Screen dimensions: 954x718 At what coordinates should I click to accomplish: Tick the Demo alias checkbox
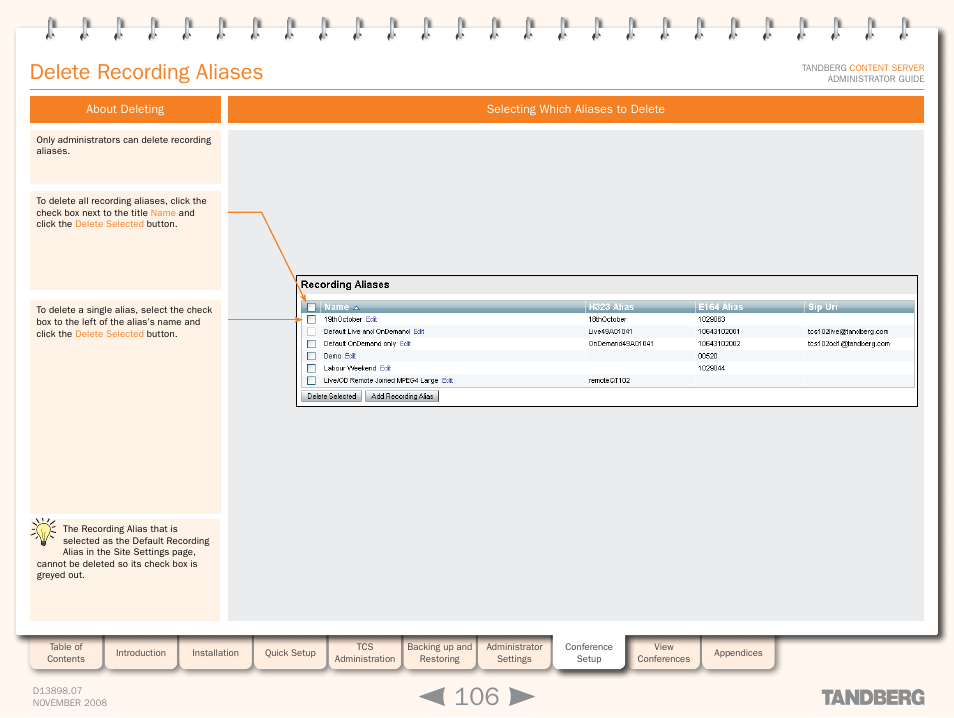312,356
